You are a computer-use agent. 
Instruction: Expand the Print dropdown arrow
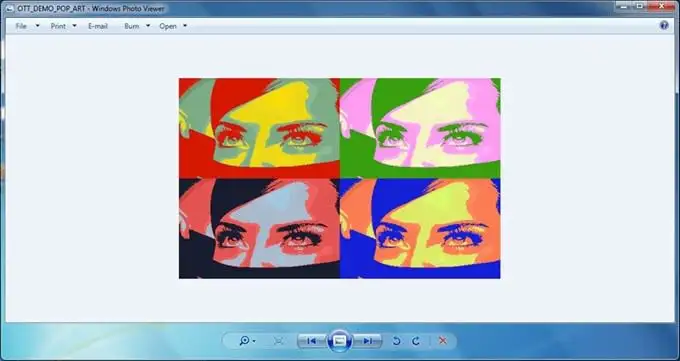click(74, 26)
